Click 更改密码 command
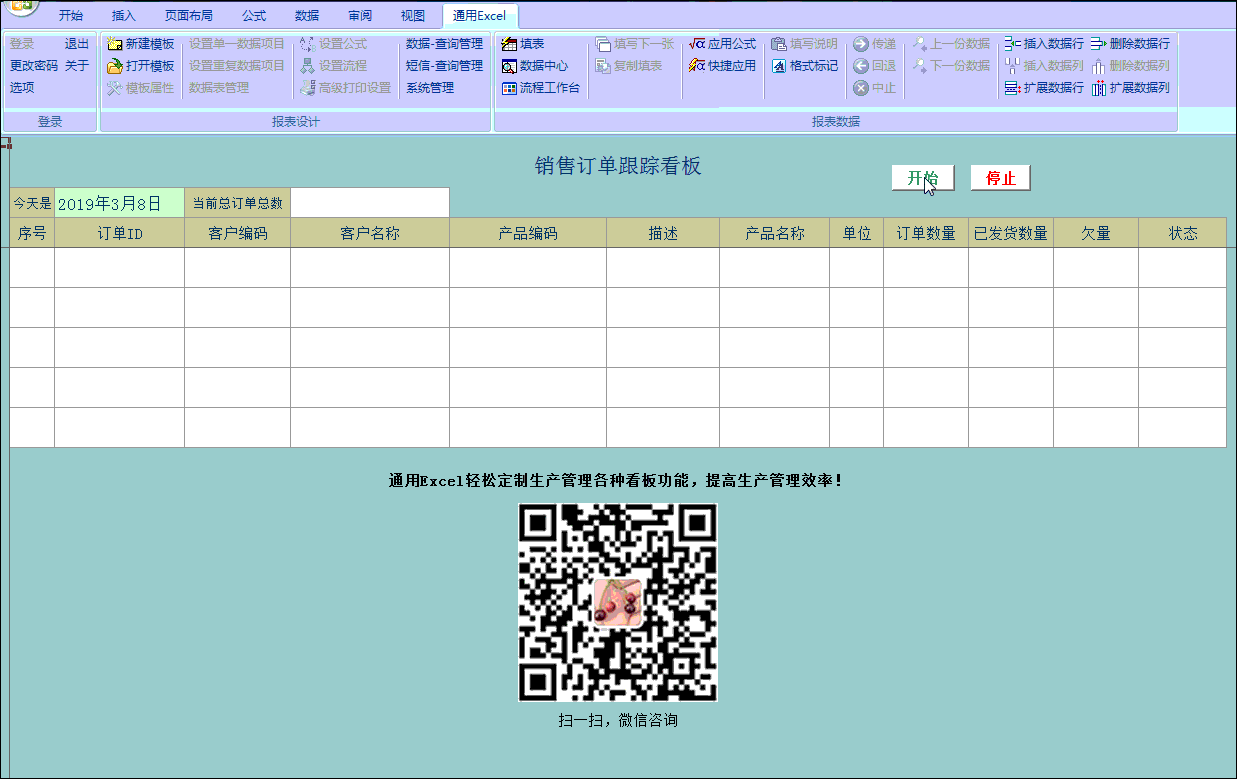This screenshot has height=779, width=1237. point(34,66)
